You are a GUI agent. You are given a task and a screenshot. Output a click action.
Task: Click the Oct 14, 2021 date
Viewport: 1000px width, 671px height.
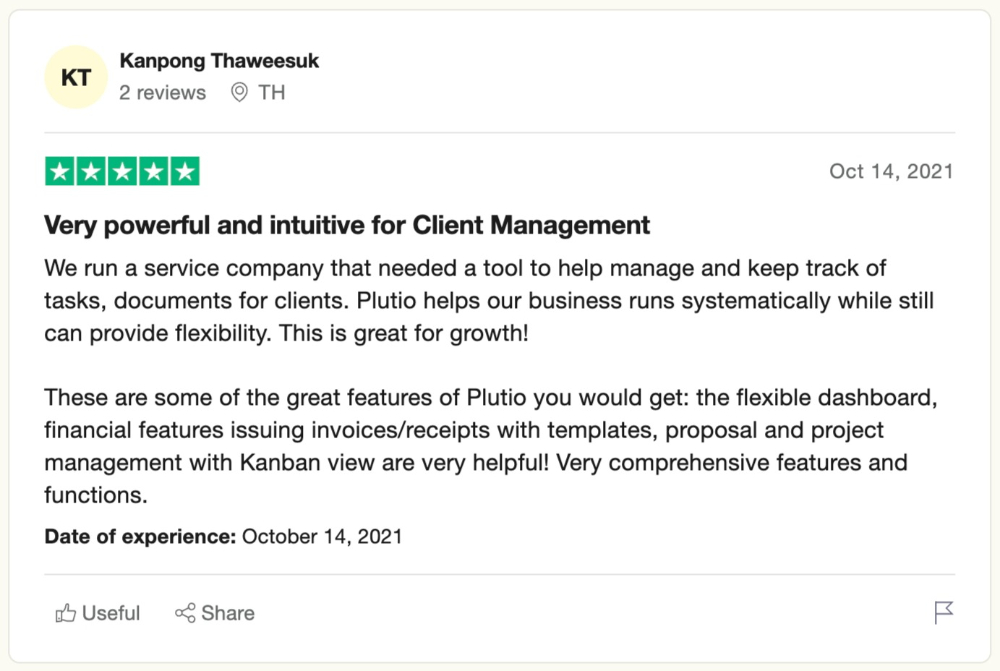click(891, 171)
